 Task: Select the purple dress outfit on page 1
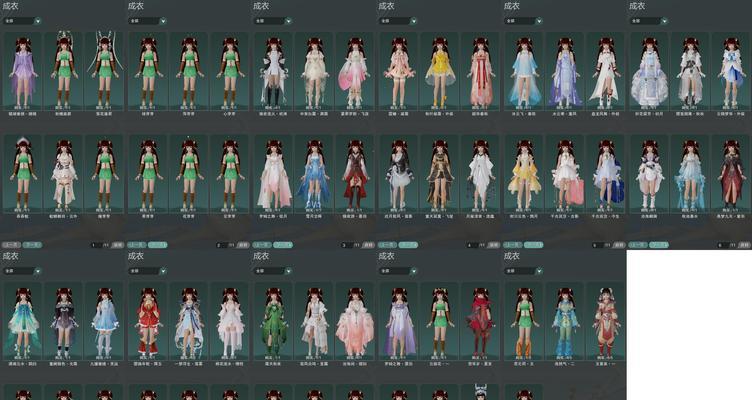click(x=23, y=71)
